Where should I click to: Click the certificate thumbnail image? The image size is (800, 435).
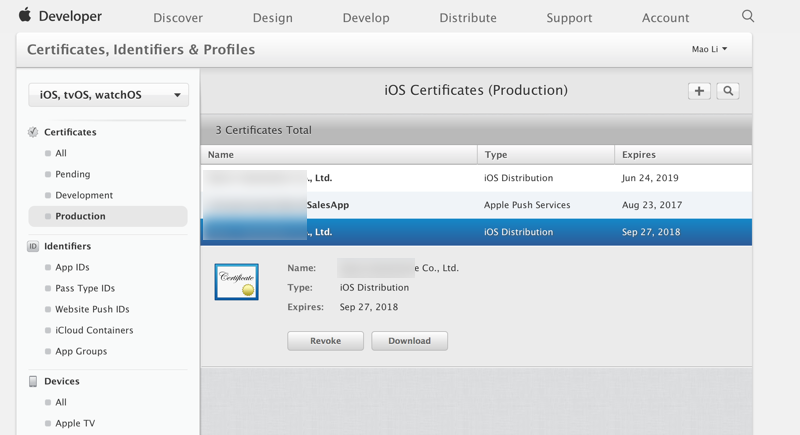(x=237, y=281)
